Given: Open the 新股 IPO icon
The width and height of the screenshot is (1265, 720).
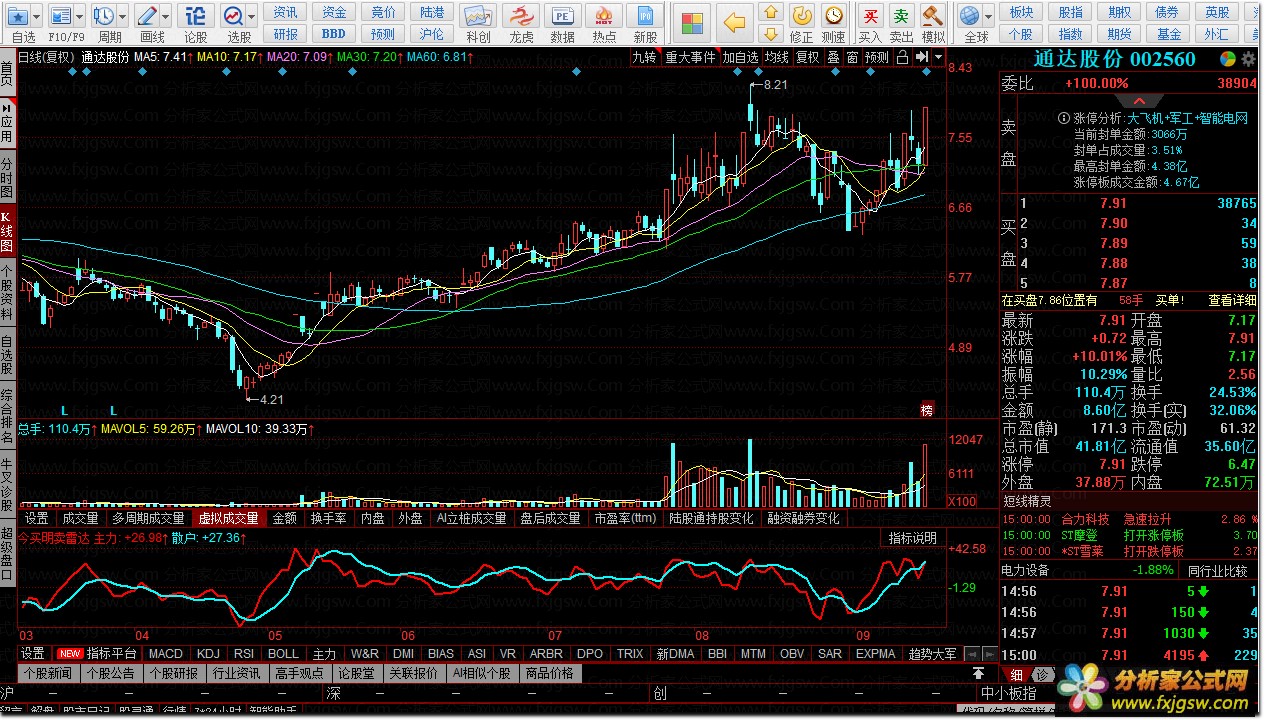Looking at the screenshot, I should (646, 16).
